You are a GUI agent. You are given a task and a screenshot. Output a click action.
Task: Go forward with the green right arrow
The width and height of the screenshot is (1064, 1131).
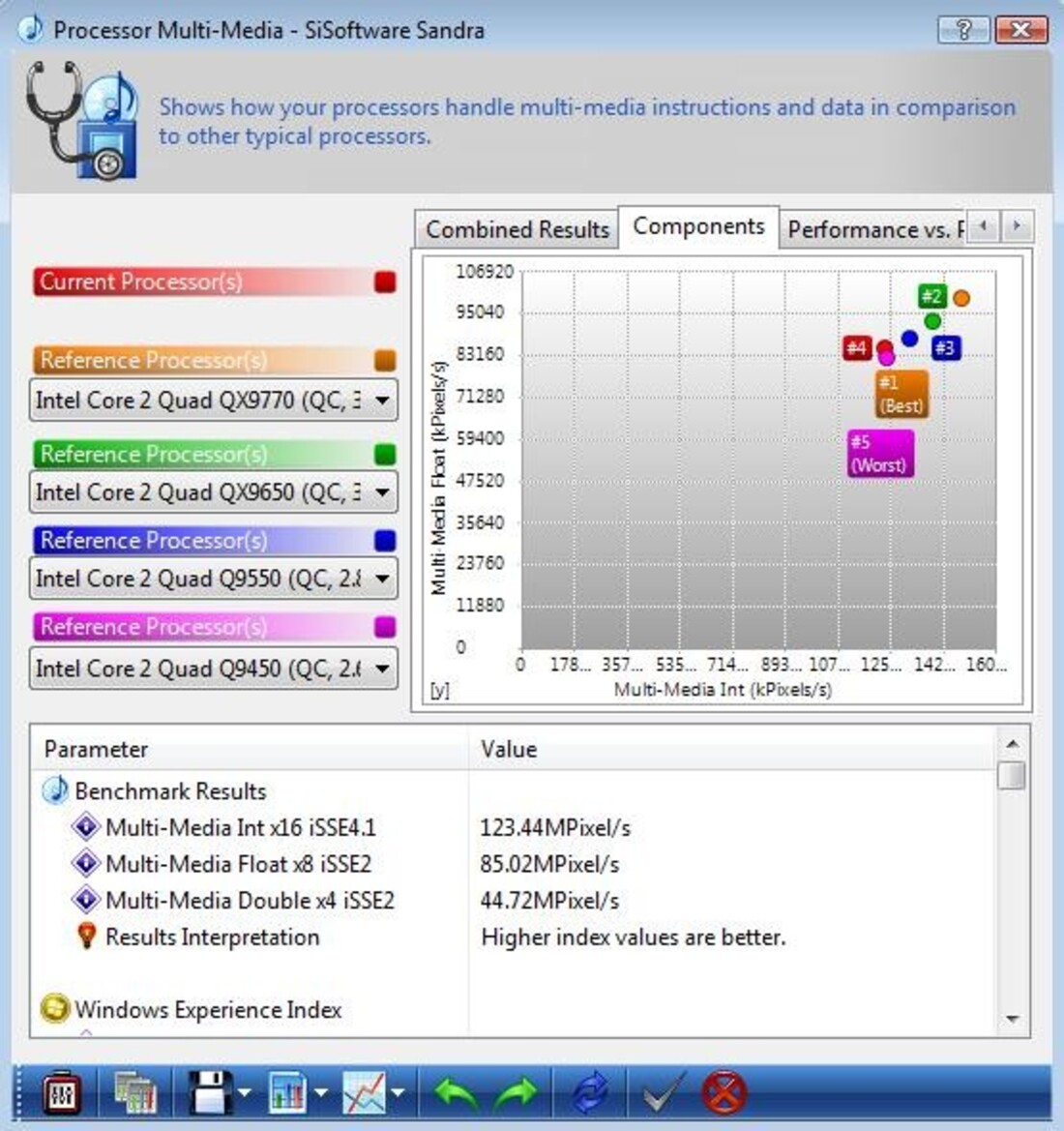(x=517, y=1095)
